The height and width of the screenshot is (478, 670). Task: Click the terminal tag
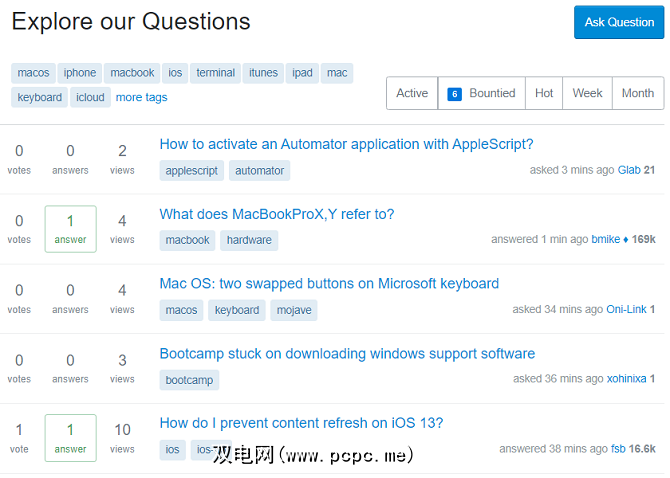pos(215,73)
